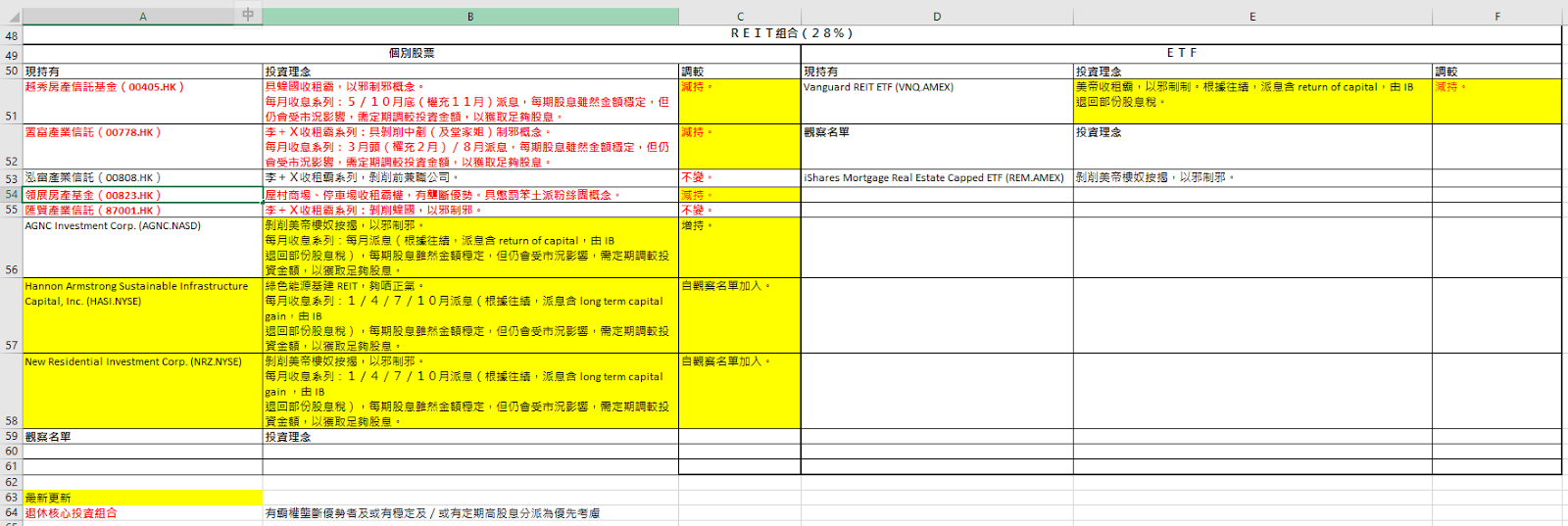Click '調較' header in column C
The image size is (1568, 526).
(740, 72)
